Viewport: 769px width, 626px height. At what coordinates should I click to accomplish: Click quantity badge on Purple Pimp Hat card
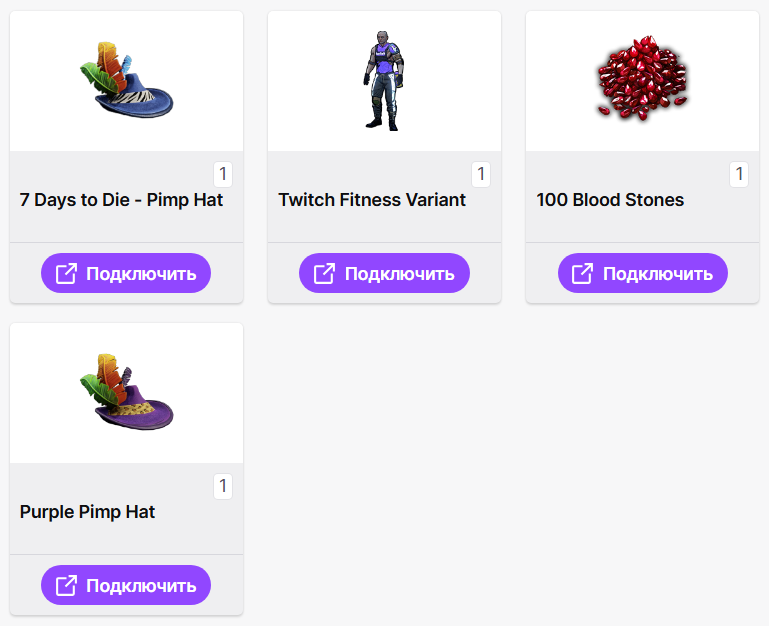point(223,486)
